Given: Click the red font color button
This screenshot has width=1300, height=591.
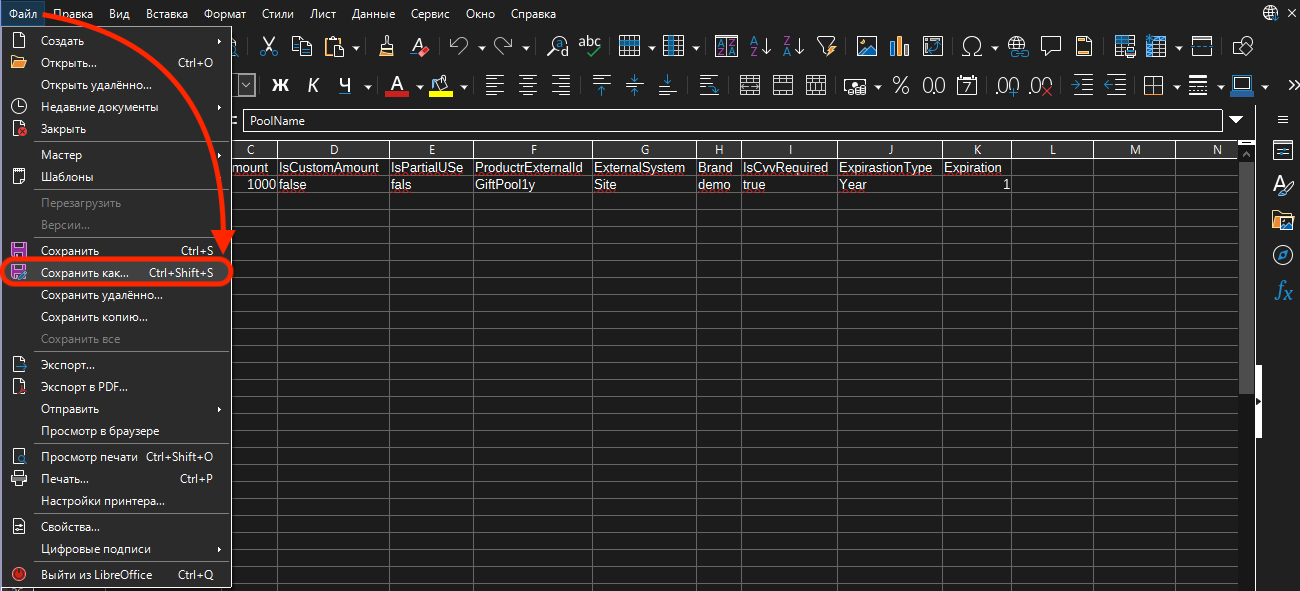Looking at the screenshot, I should (x=398, y=86).
